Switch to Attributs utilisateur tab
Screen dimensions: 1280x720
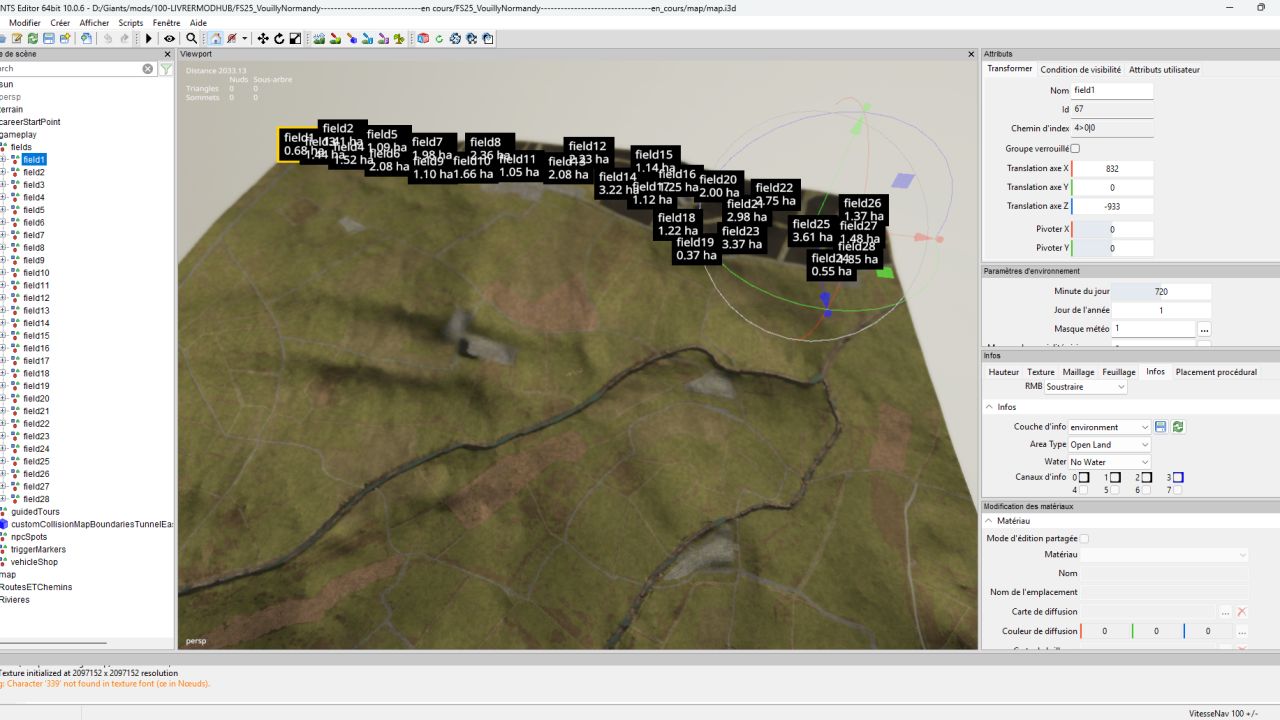pyautogui.click(x=1164, y=70)
